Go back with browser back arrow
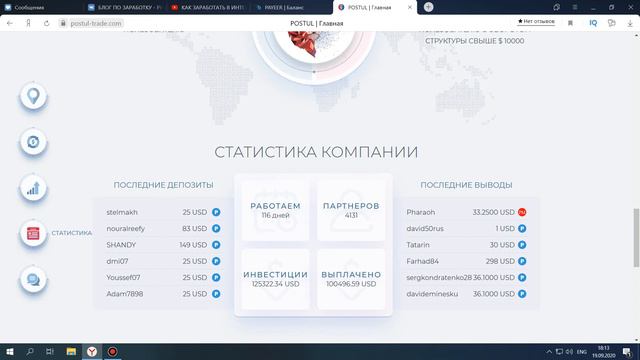The width and height of the screenshot is (640, 360). (x=10, y=23)
